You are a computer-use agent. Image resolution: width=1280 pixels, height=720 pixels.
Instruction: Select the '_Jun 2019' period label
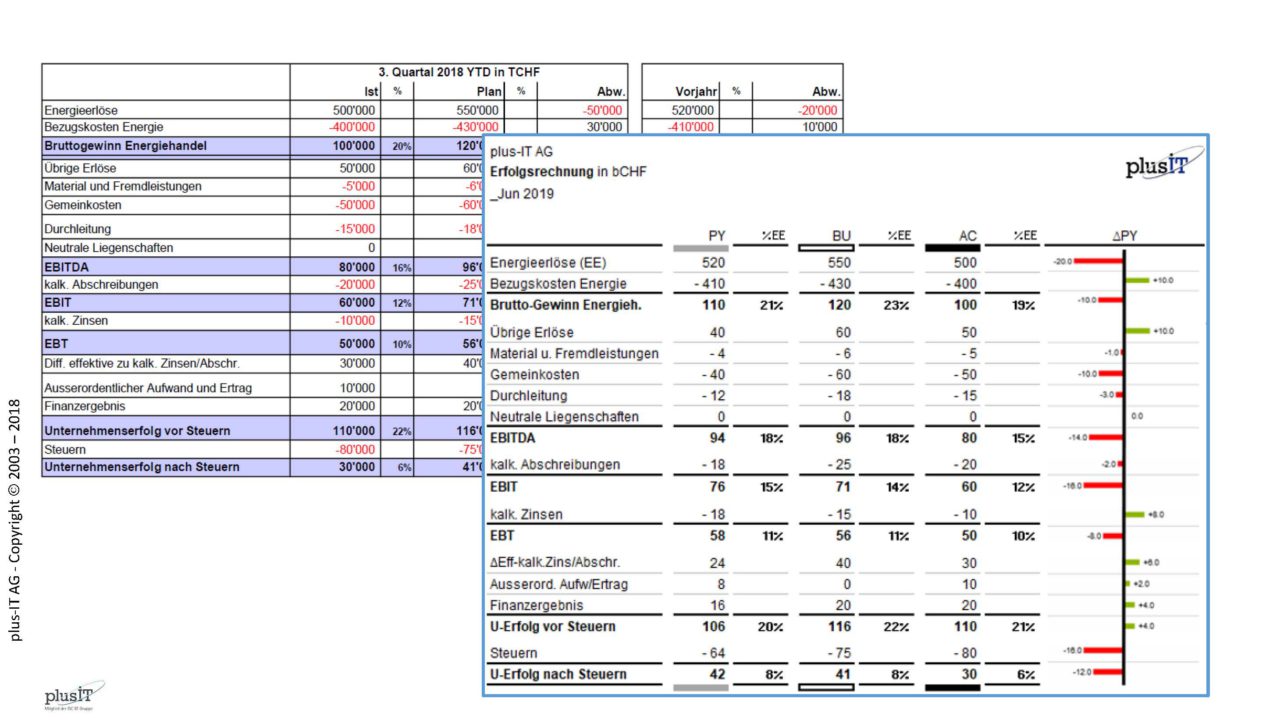(x=522, y=194)
